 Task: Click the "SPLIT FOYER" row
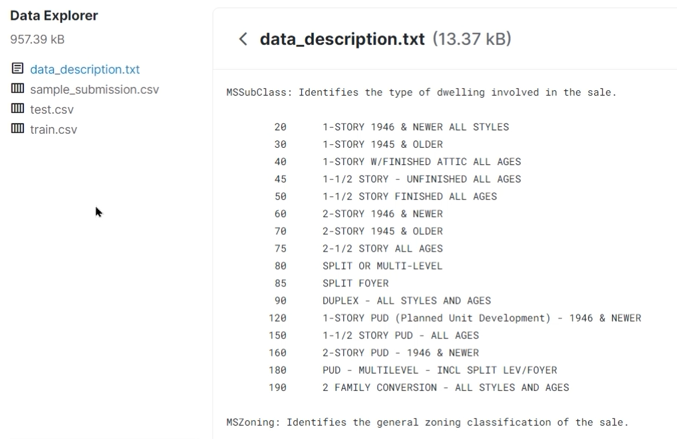coord(355,283)
